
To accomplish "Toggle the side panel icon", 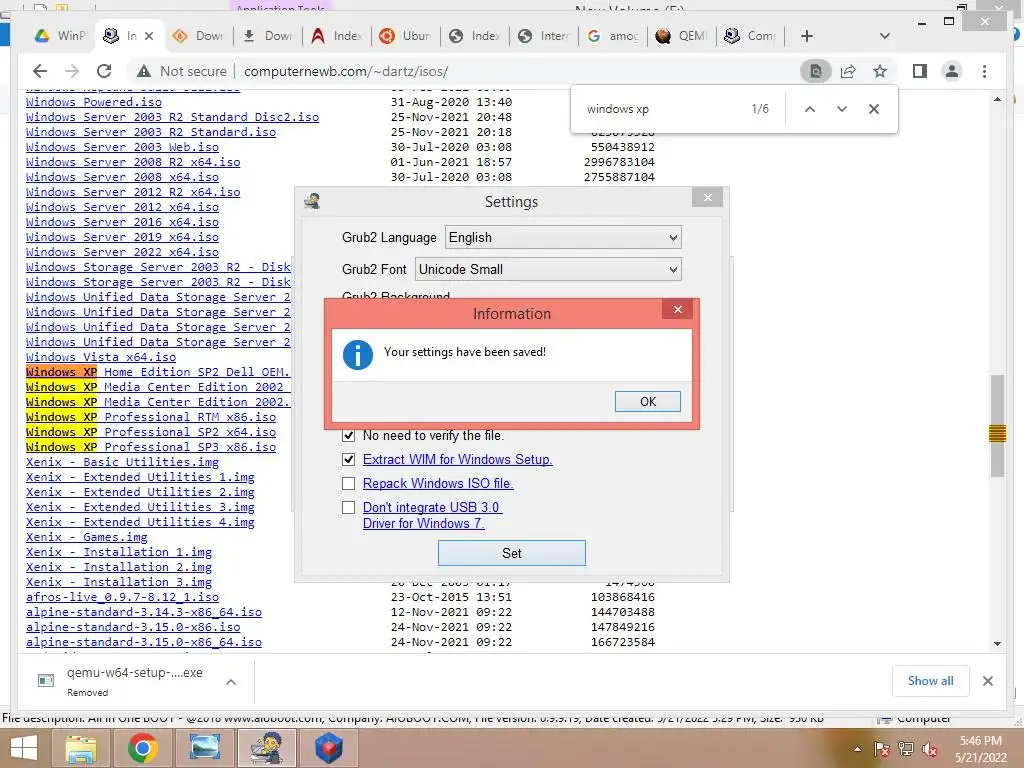I will pos(920,71).
